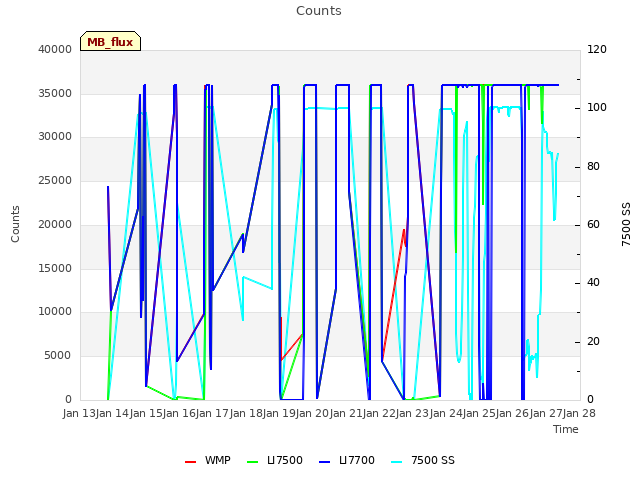Click the 80 right-axis tick label
The height and width of the screenshot is (480, 640).
click(x=593, y=166)
